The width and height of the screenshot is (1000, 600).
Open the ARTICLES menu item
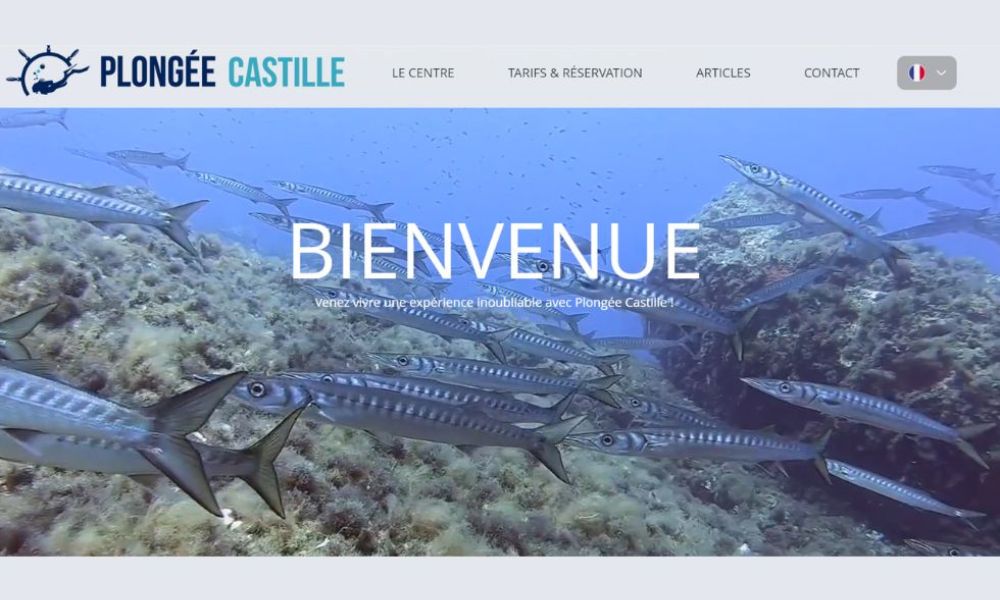tap(723, 73)
